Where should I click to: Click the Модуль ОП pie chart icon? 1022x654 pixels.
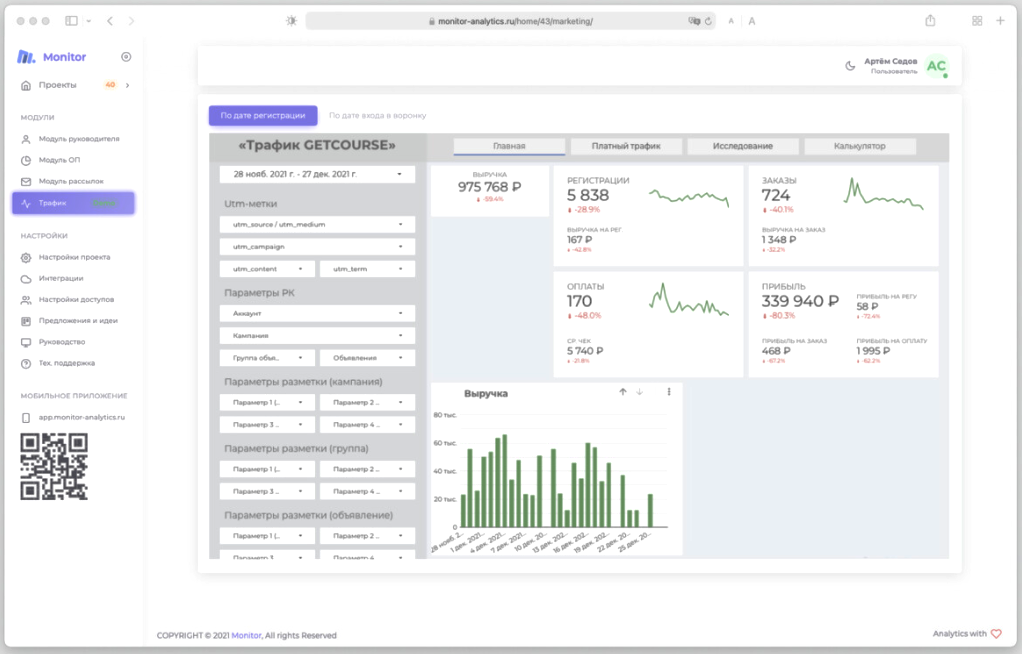tap(26, 160)
